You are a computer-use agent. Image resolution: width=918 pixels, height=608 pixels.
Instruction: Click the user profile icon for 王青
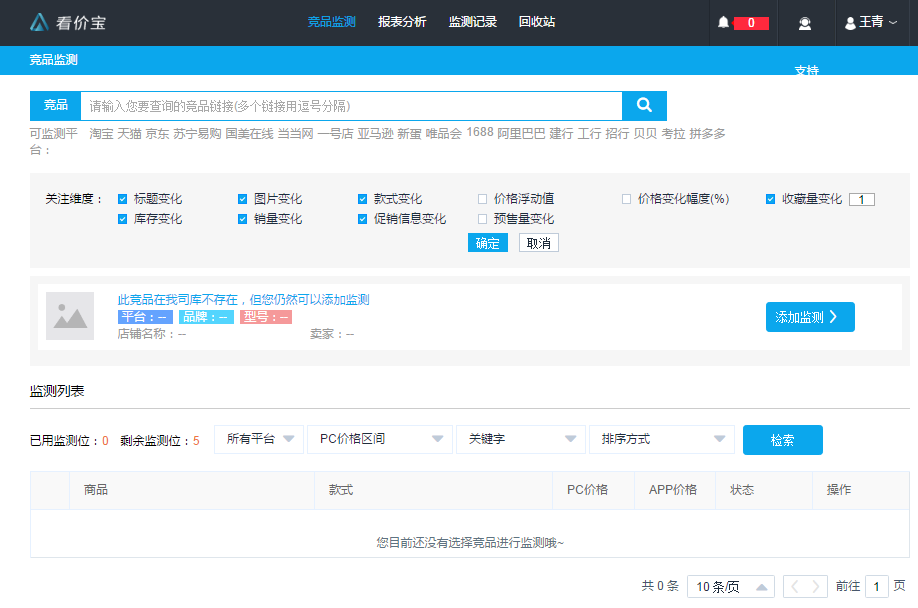[850, 23]
